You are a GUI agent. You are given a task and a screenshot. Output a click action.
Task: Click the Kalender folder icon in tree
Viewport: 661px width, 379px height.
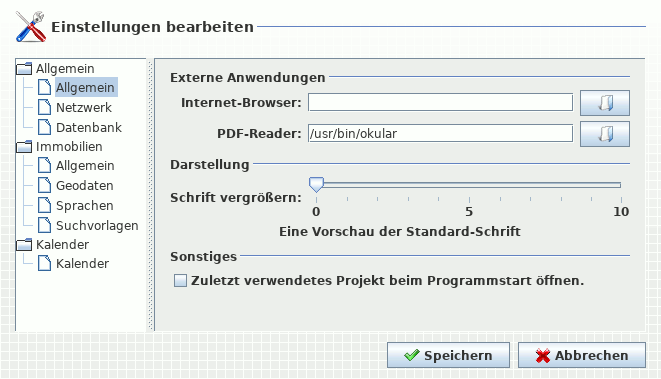click(24, 244)
